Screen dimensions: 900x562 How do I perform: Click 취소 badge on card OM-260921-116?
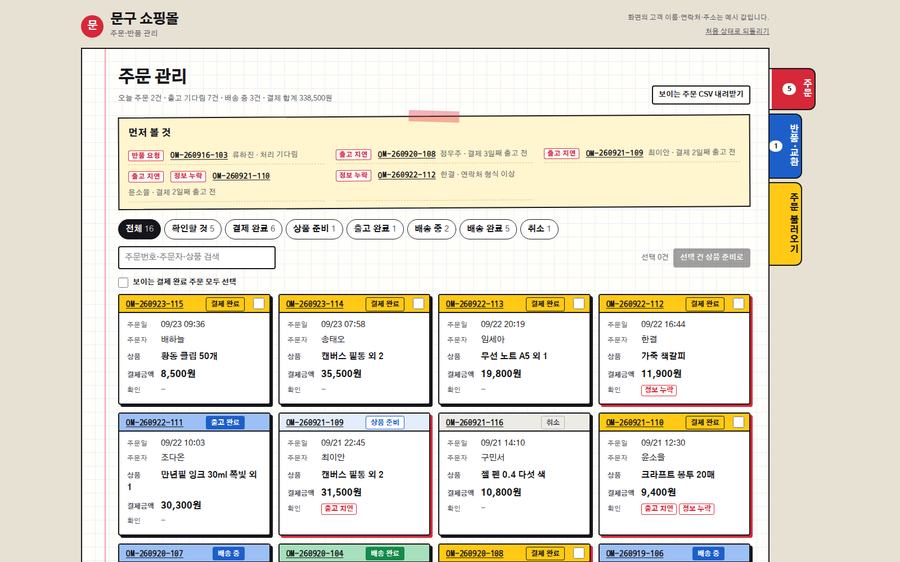[x=553, y=423]
